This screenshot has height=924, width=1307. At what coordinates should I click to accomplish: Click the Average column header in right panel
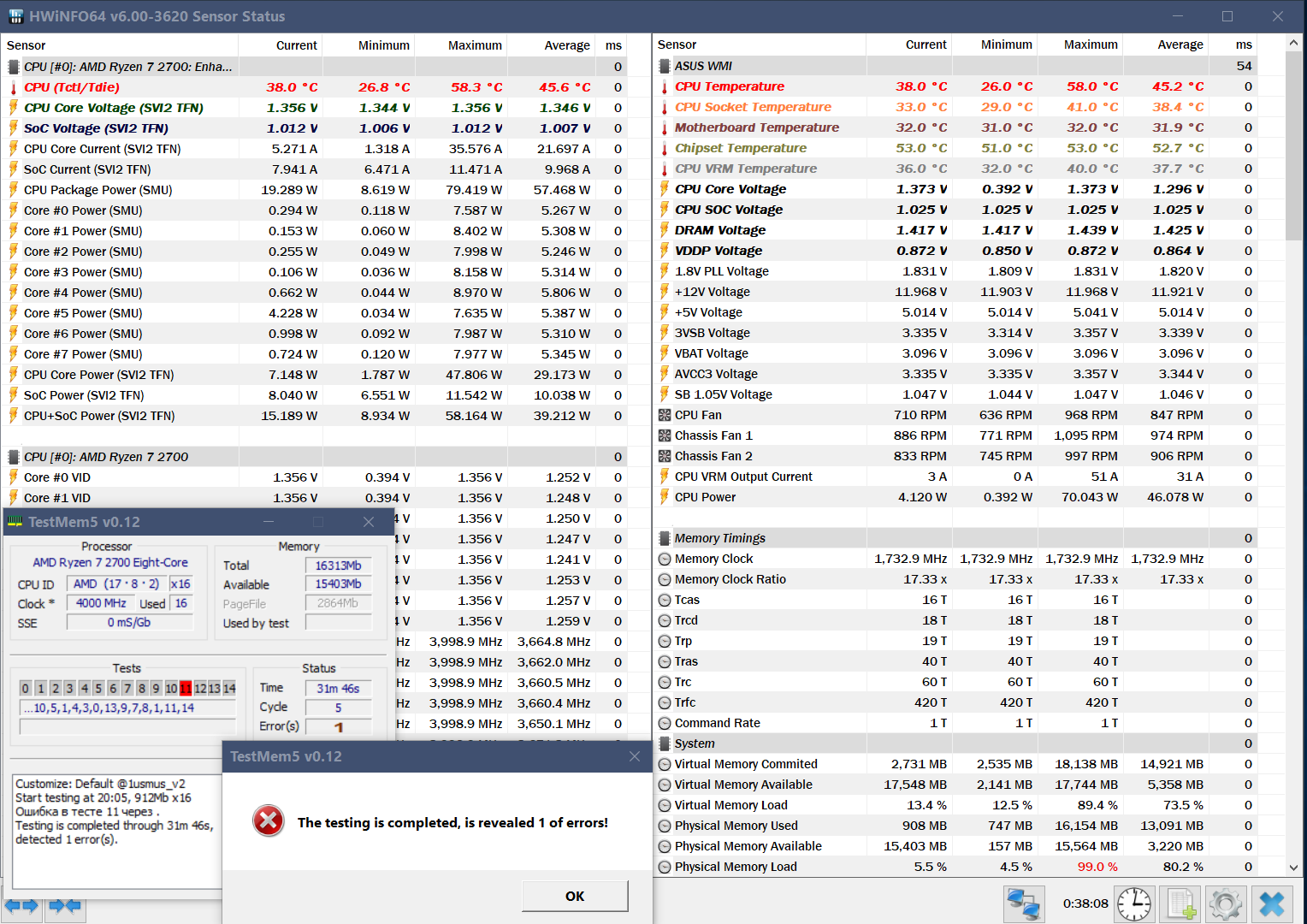pos(1165,44)
